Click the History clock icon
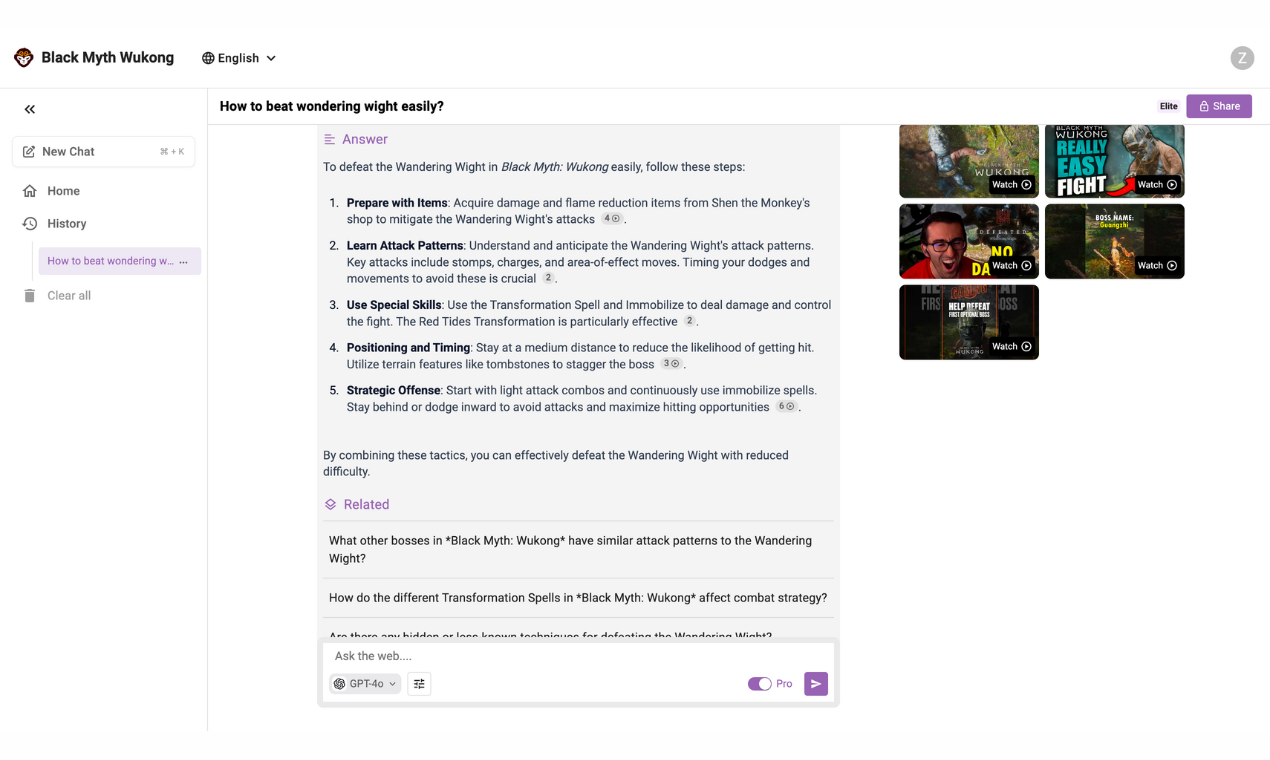The width and height of the screenshot is (1270, 760). coord(30,224)
